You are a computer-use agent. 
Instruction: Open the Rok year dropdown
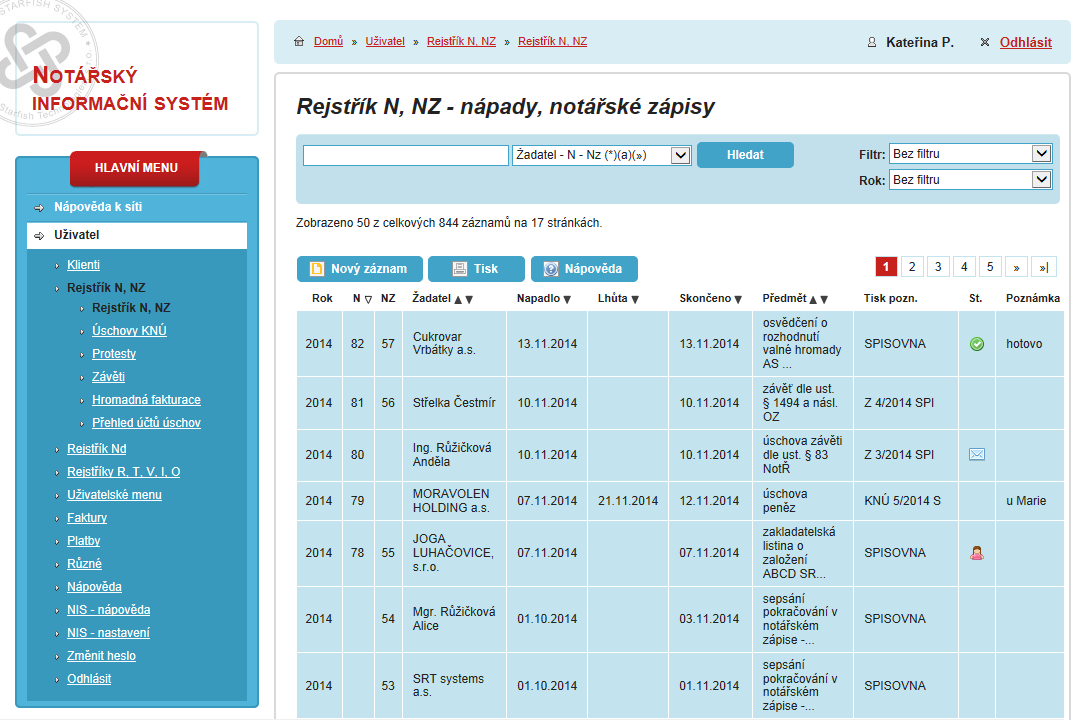pos(970,180)
